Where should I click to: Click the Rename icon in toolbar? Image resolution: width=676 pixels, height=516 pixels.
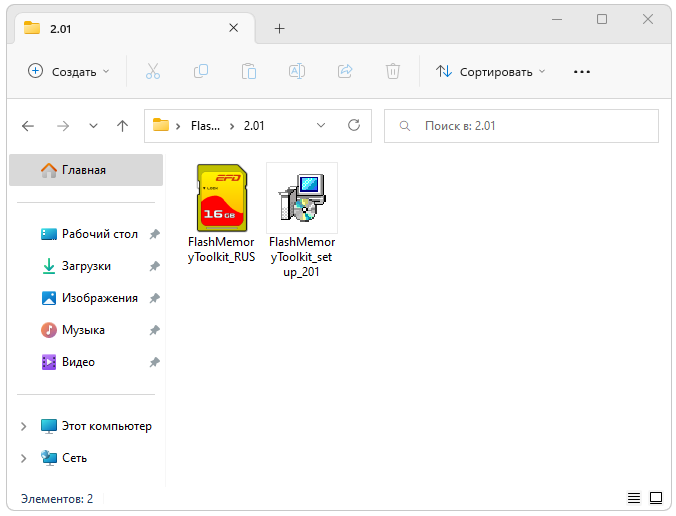point(297,71)
